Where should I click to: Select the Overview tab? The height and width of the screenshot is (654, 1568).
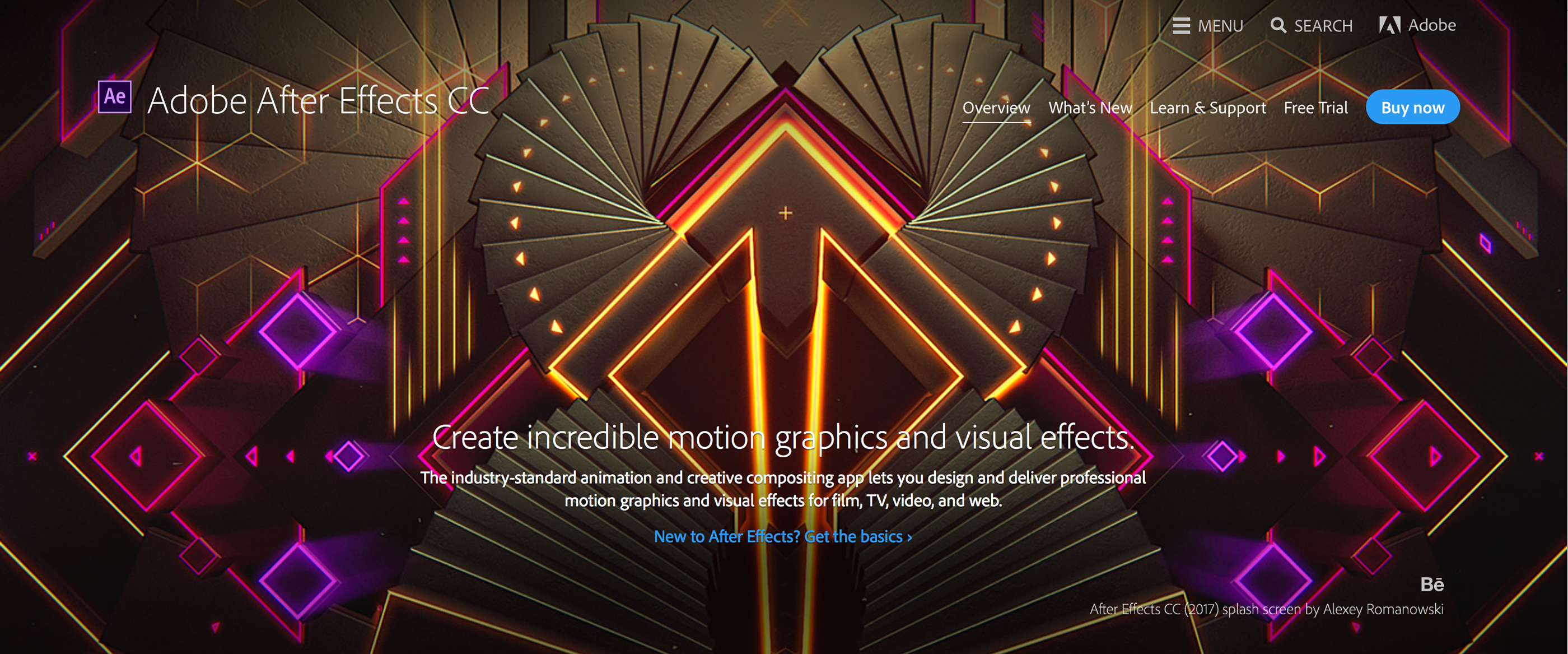click(996, 108)
